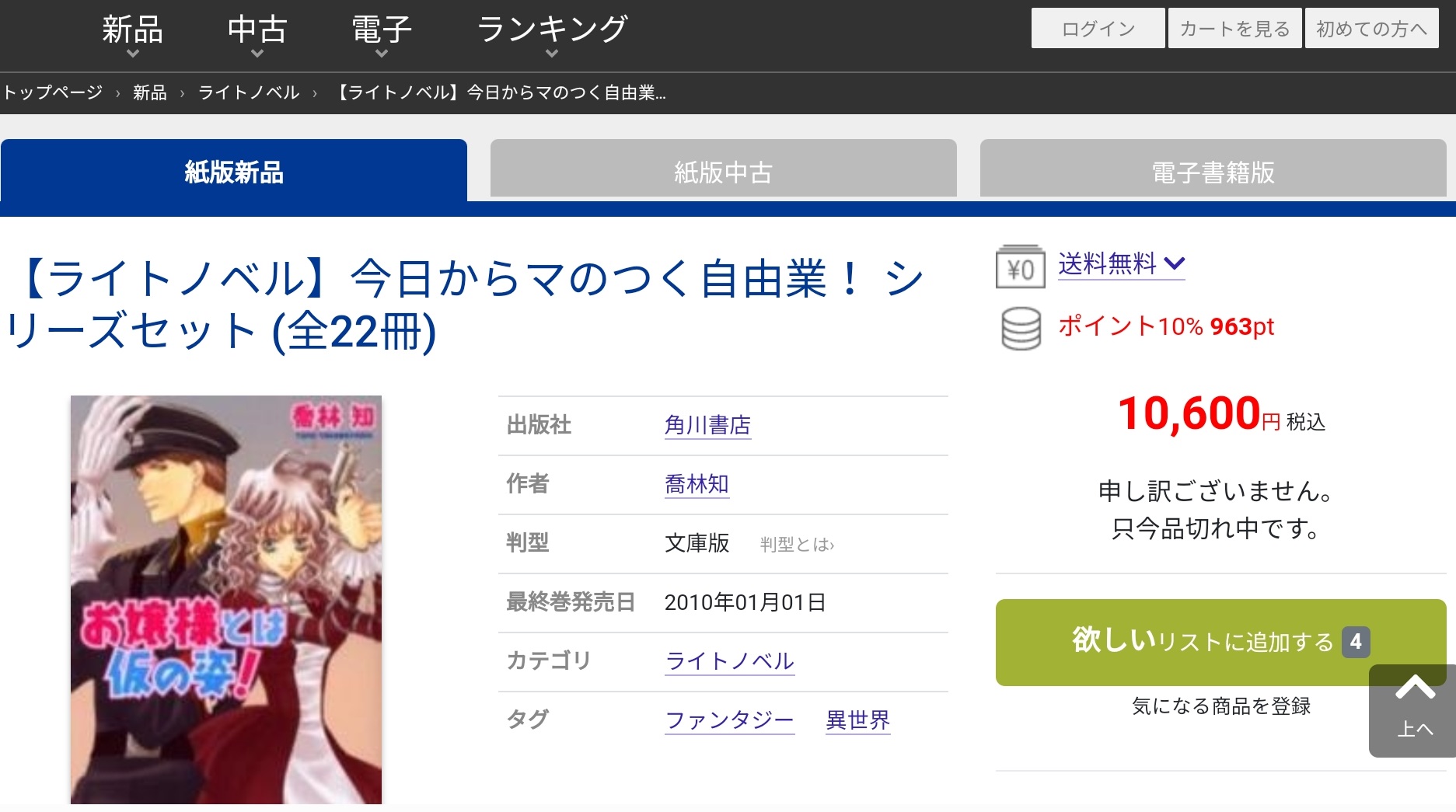Image resolution: width=1456 pixels, height=812 pixels.
Task: Open the author 喬林知 link
Action: 697,484
